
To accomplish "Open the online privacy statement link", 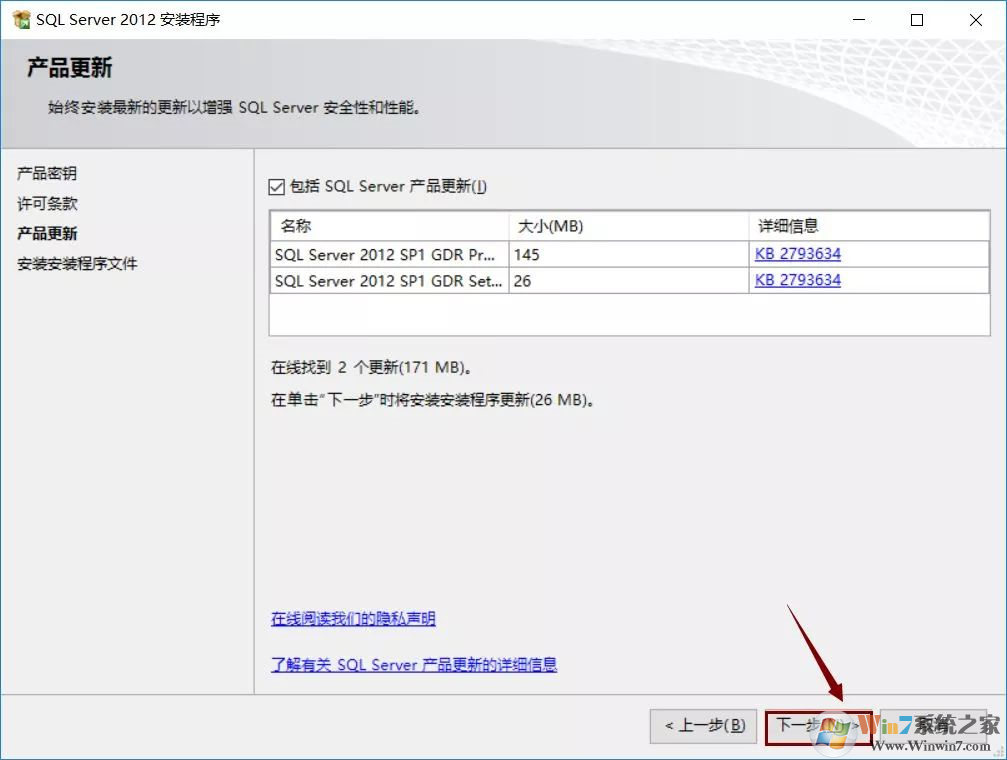I will 353,619.
